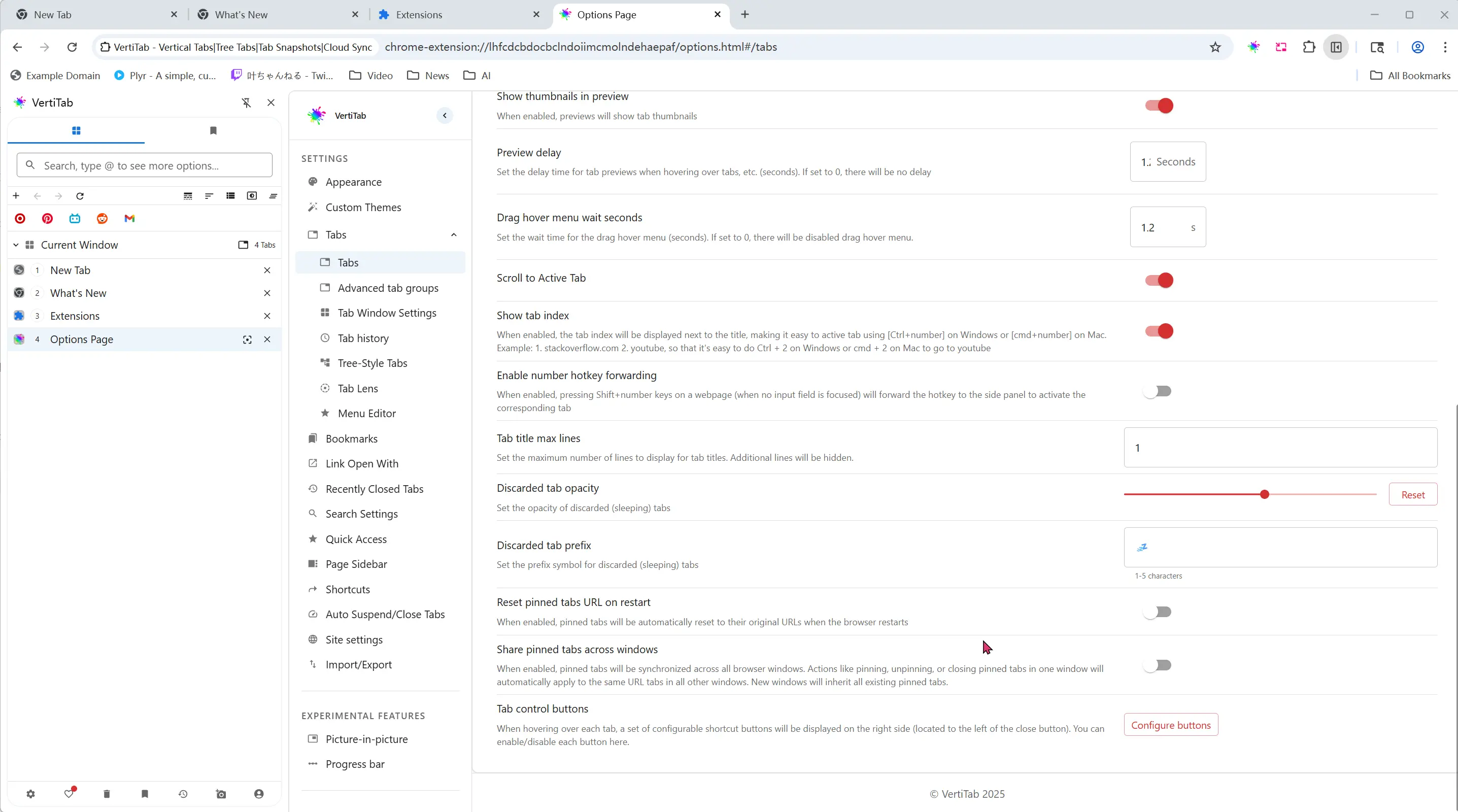Switch to the bookmarks panel tab
This screenshot has height=812, width=1458.
213,131
